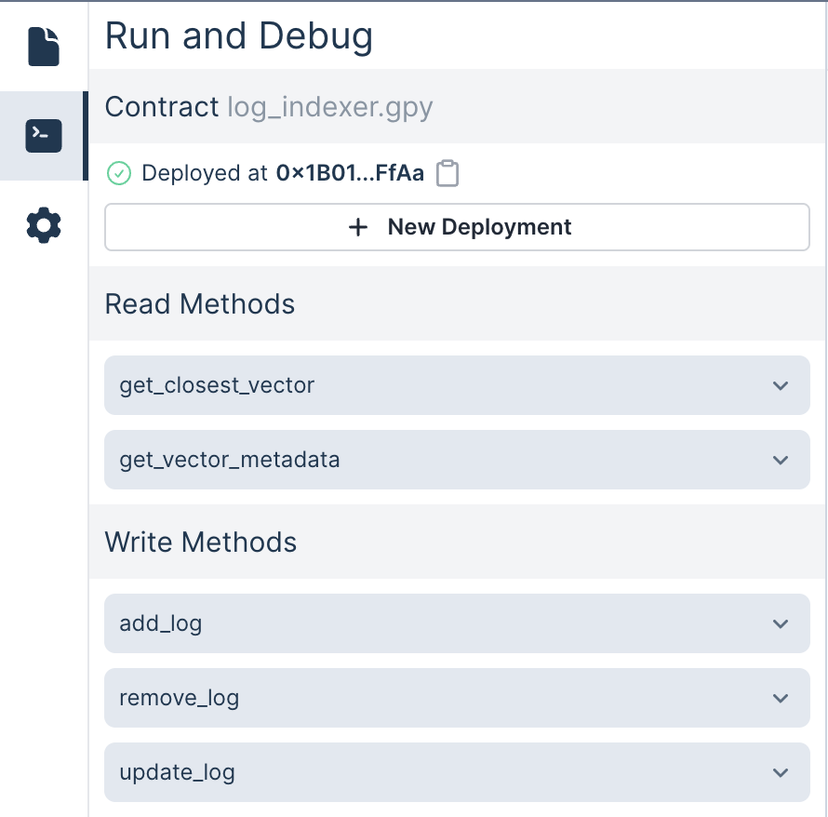This screenshot has width=828, height=817.
Task: Open the file explorer icon in sidebar
Action: pos(42,46)
